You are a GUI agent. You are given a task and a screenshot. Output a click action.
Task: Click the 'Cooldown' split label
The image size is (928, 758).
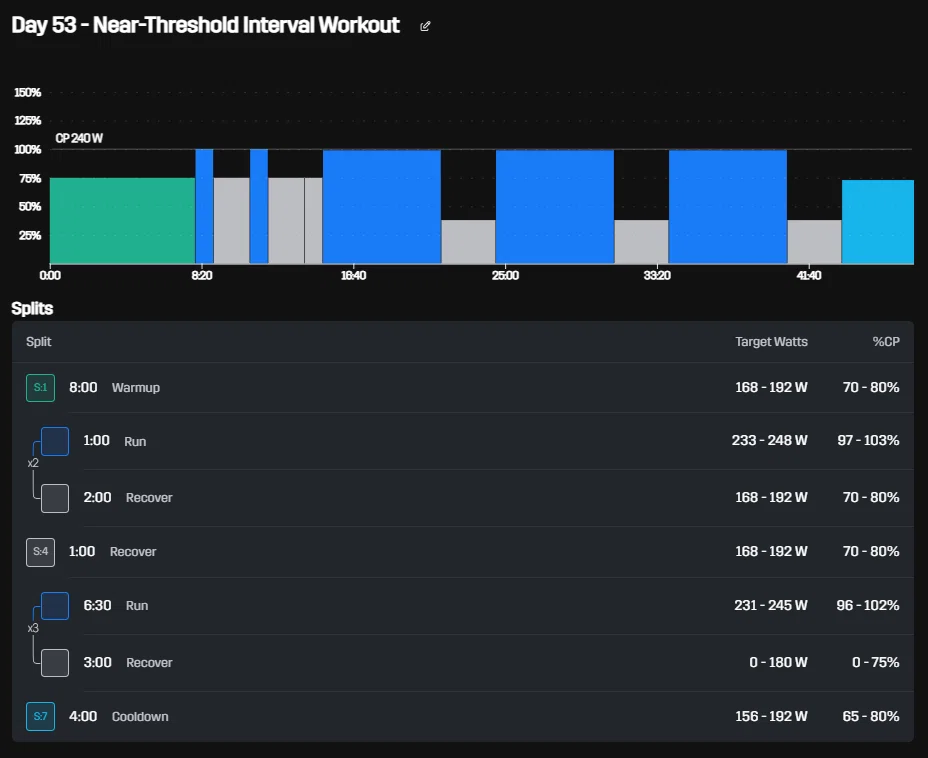click(x=140, y=717)
